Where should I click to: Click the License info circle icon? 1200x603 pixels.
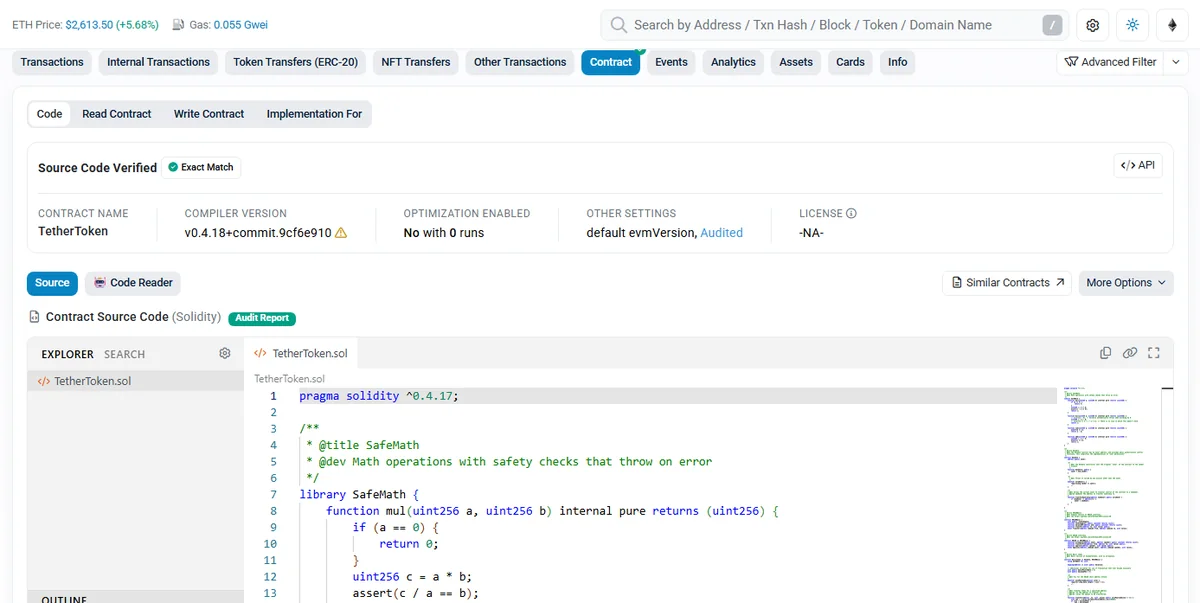pyautogui.click(x=852, y=213)
